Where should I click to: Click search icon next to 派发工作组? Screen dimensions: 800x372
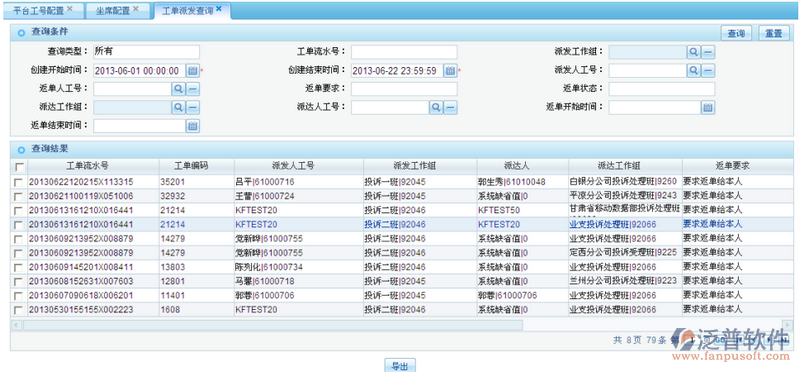693,52
